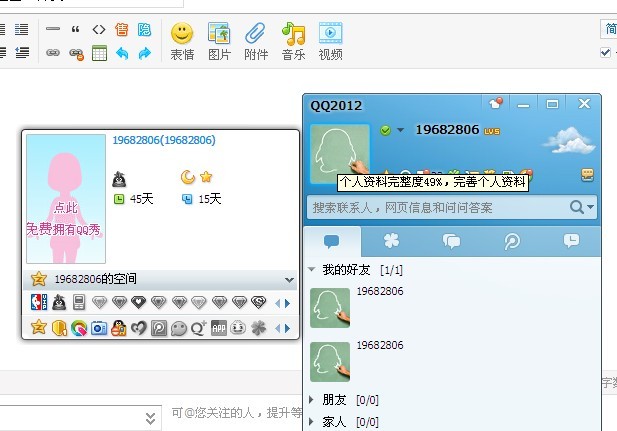Image resolution: width=617 pixels, height=431 pixels.
Task: Click the penguin level icon above 45天
Action: [119, 179]
